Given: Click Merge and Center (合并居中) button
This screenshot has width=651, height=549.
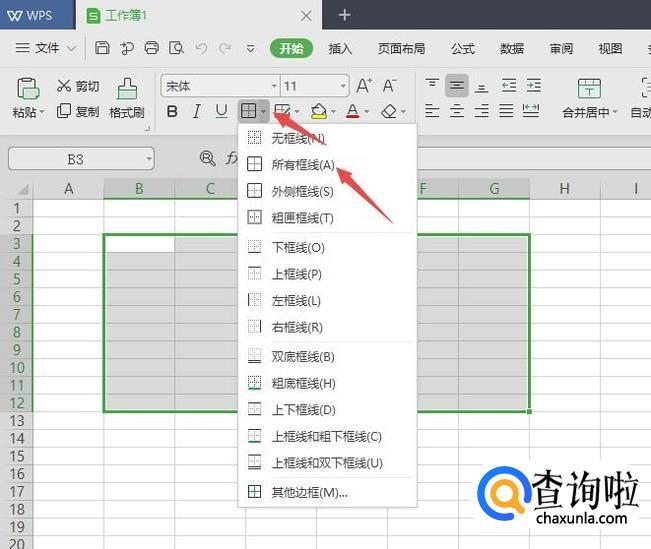Looking at the screenshot, I should (589, 98).
